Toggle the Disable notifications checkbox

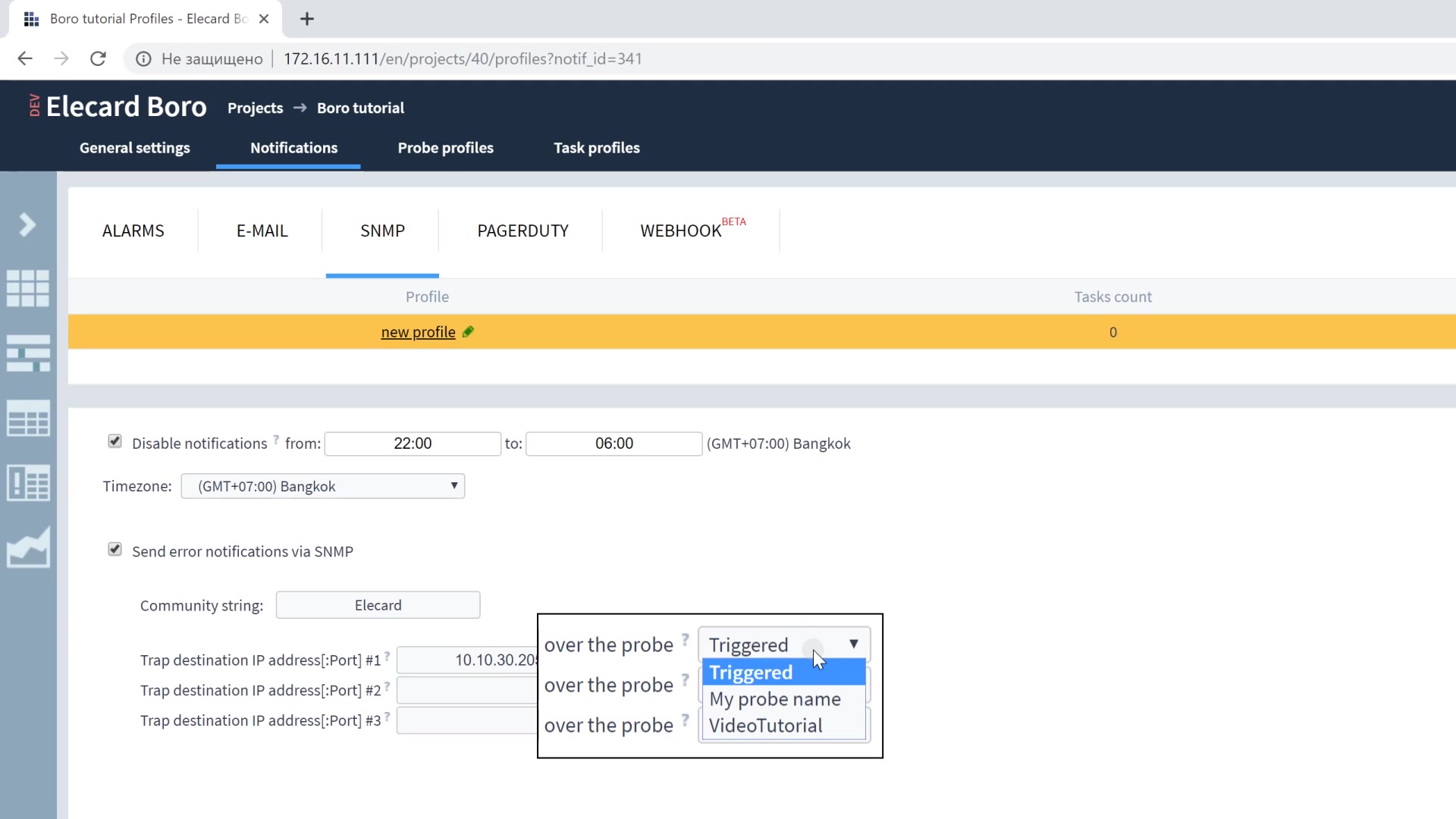click(115, 442)
